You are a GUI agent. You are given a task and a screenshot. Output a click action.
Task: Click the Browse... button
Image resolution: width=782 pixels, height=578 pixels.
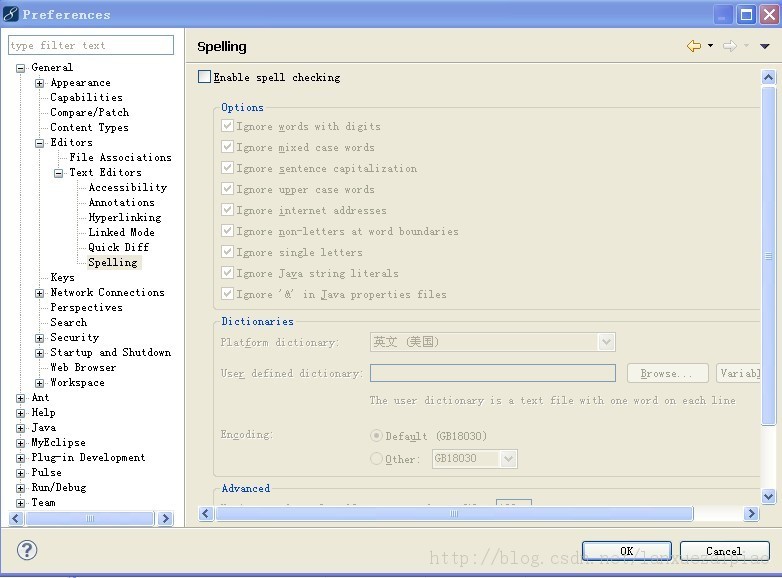(x=667, y=373)
